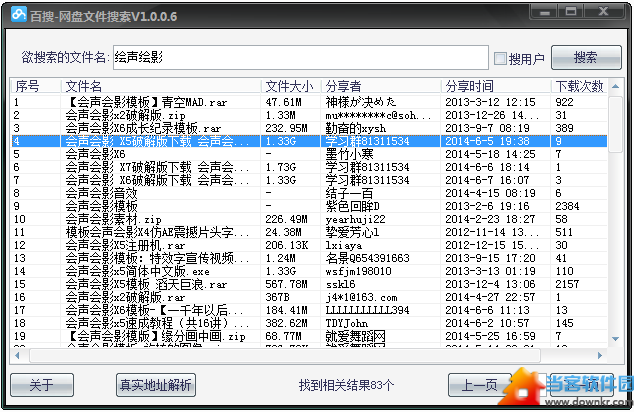This screenshot has width=634, height=412.
Task: Click download count 2157
Action: point(567,284)
